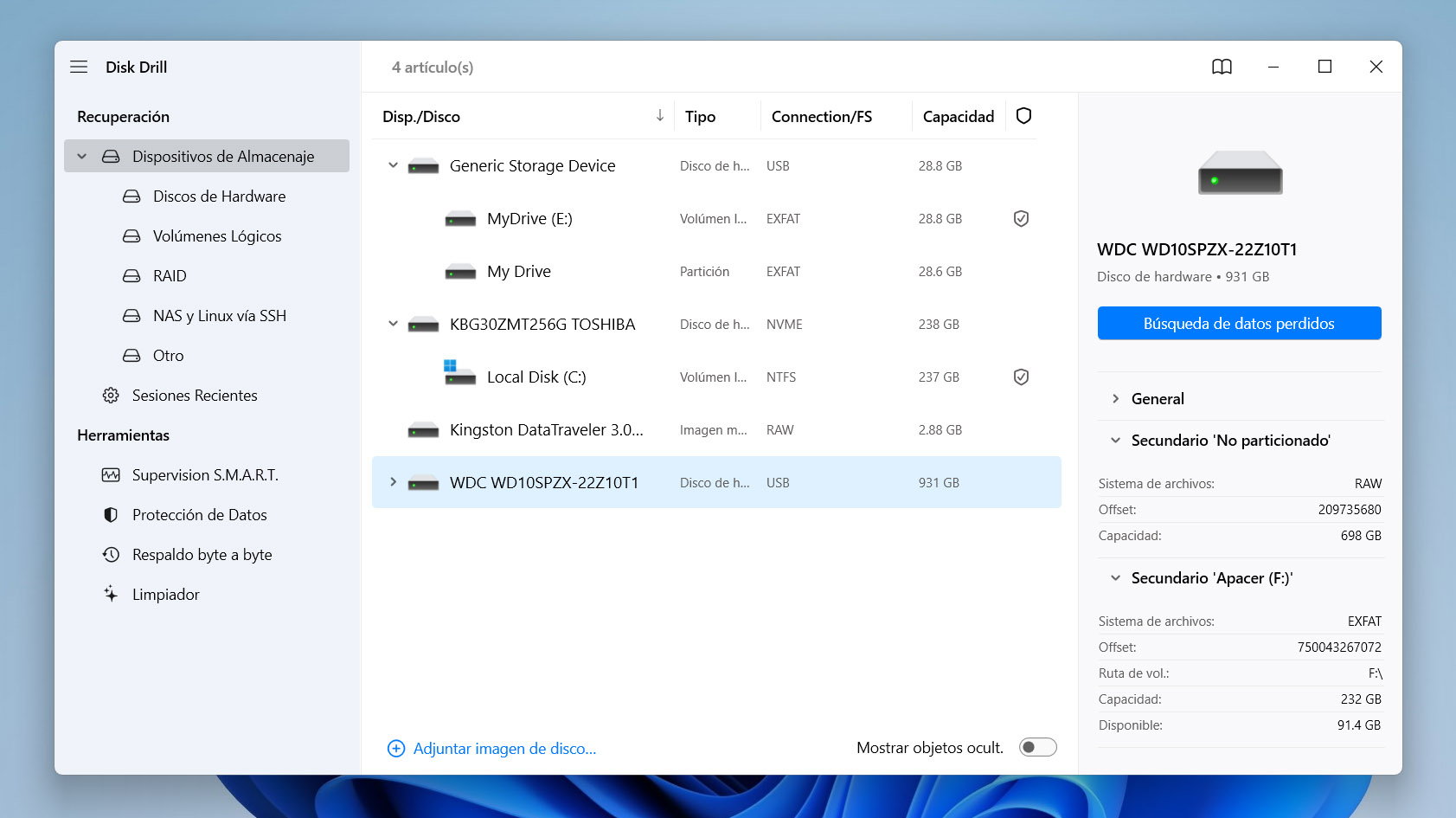This screenshot has height=818, width=1456.
Task: Click the Respaldo byte a byte clock icon
Action: point(111,555)
